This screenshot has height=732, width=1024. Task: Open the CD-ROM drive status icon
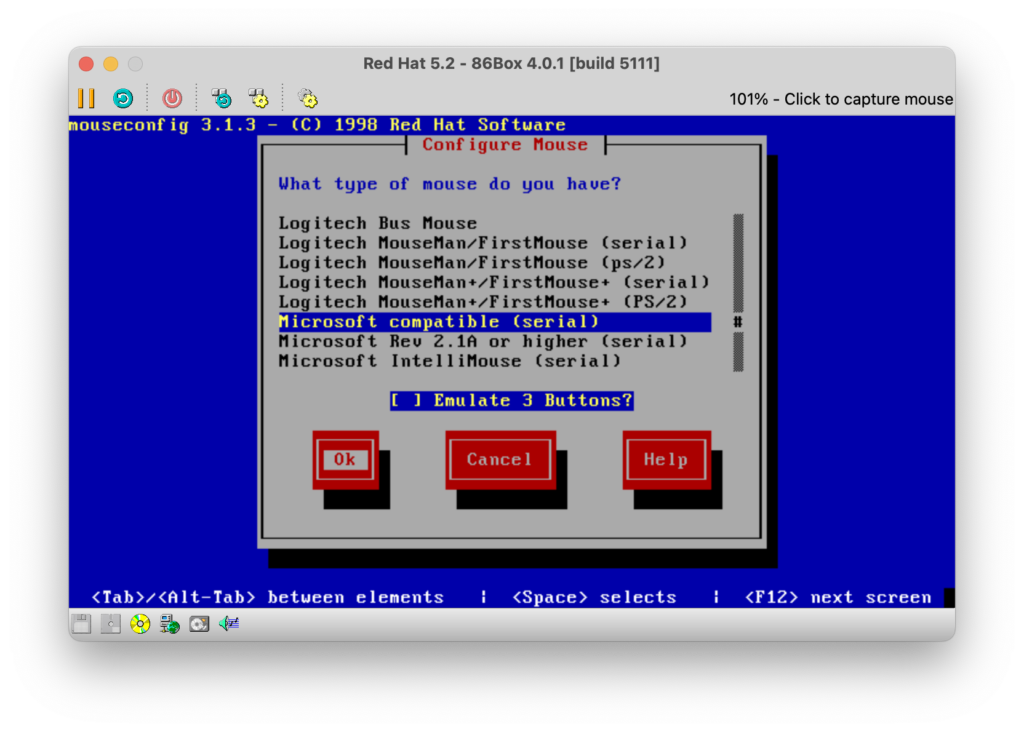pyautogui.click(x=140, y=624)
